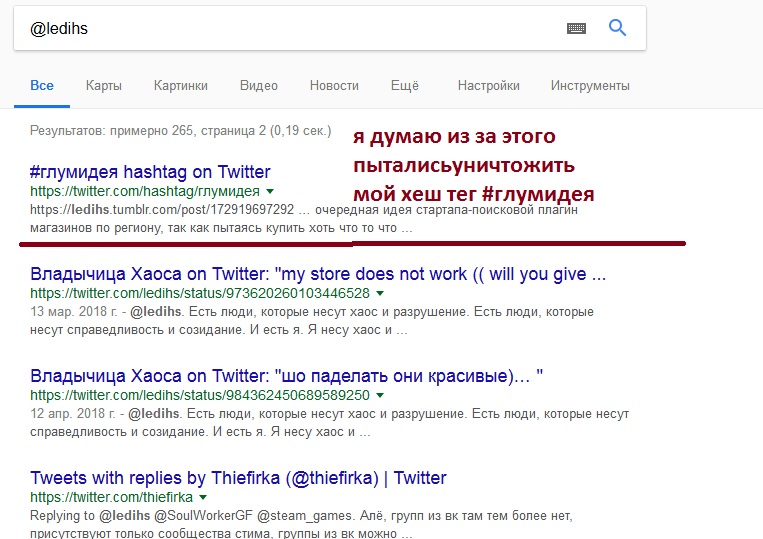Open the result titled 'шо паделать они красивые'
763x539 pixels.
pyautogui.click(x=286, y=376)
